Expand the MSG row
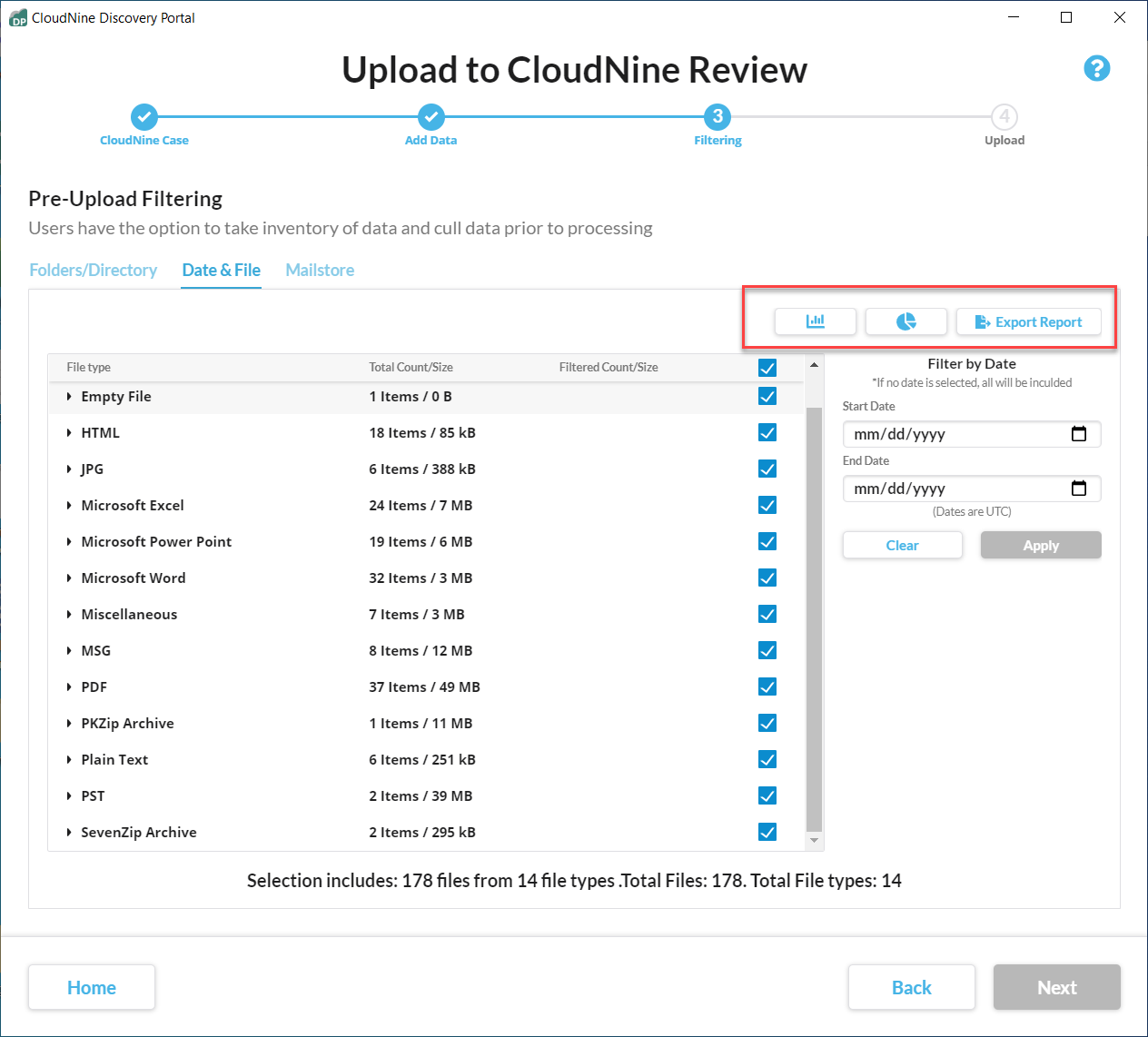Screen dimensions: 1148x1037 coord(69,651)
